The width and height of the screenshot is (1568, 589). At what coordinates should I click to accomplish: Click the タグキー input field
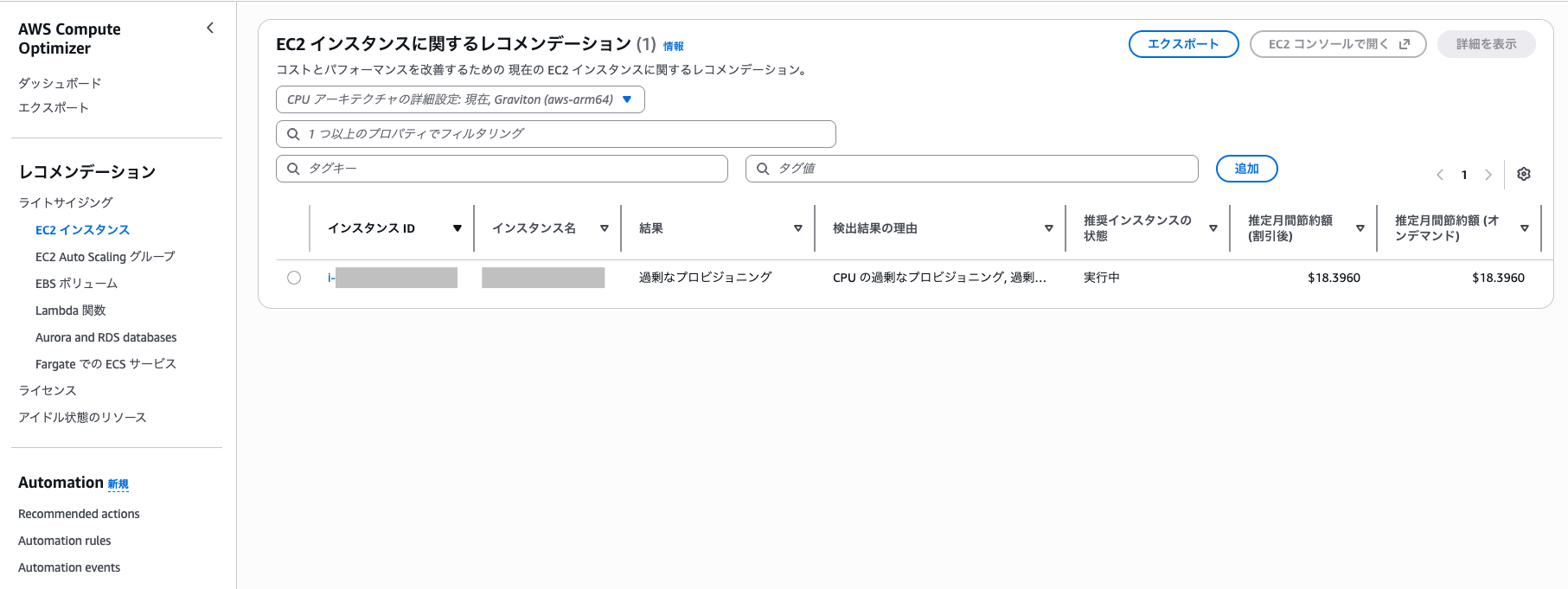point(502,169)
